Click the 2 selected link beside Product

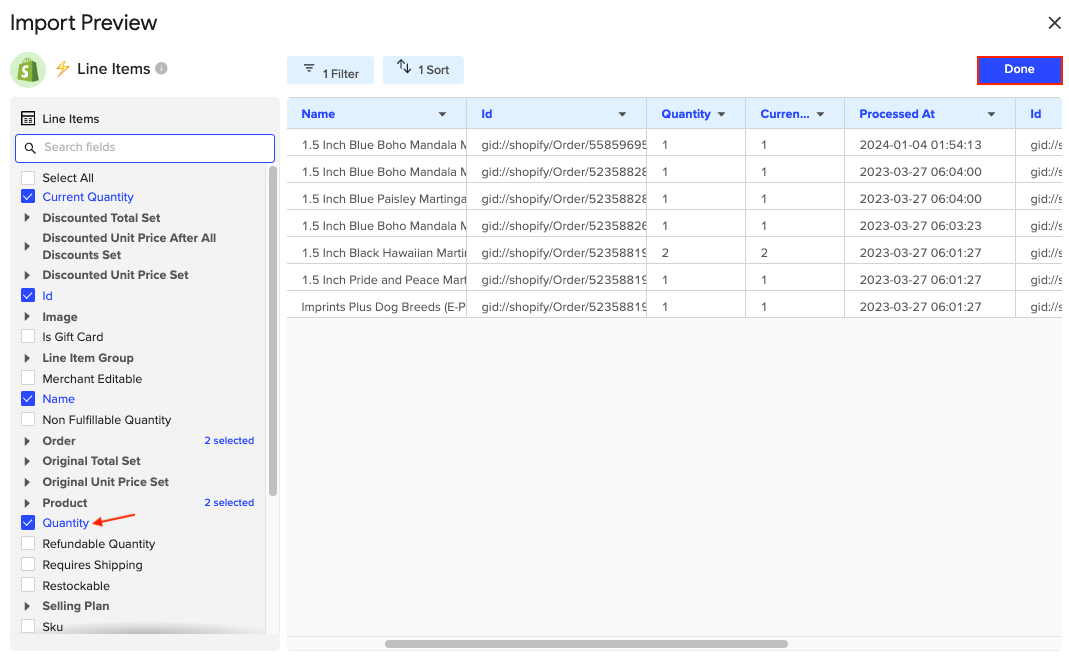click(x=229, y=502)
